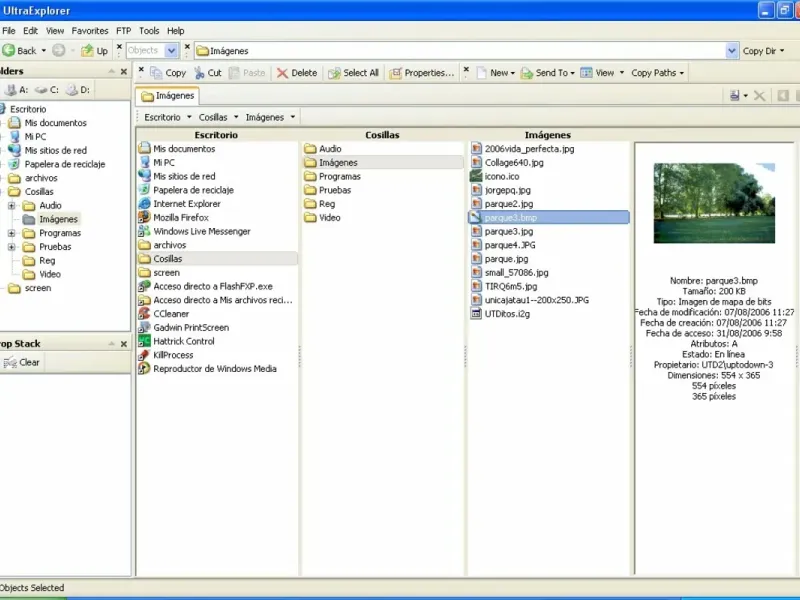Screen dimensions: 800x600
Task: Open the Tools menu
Action: (x=149, y=31)
